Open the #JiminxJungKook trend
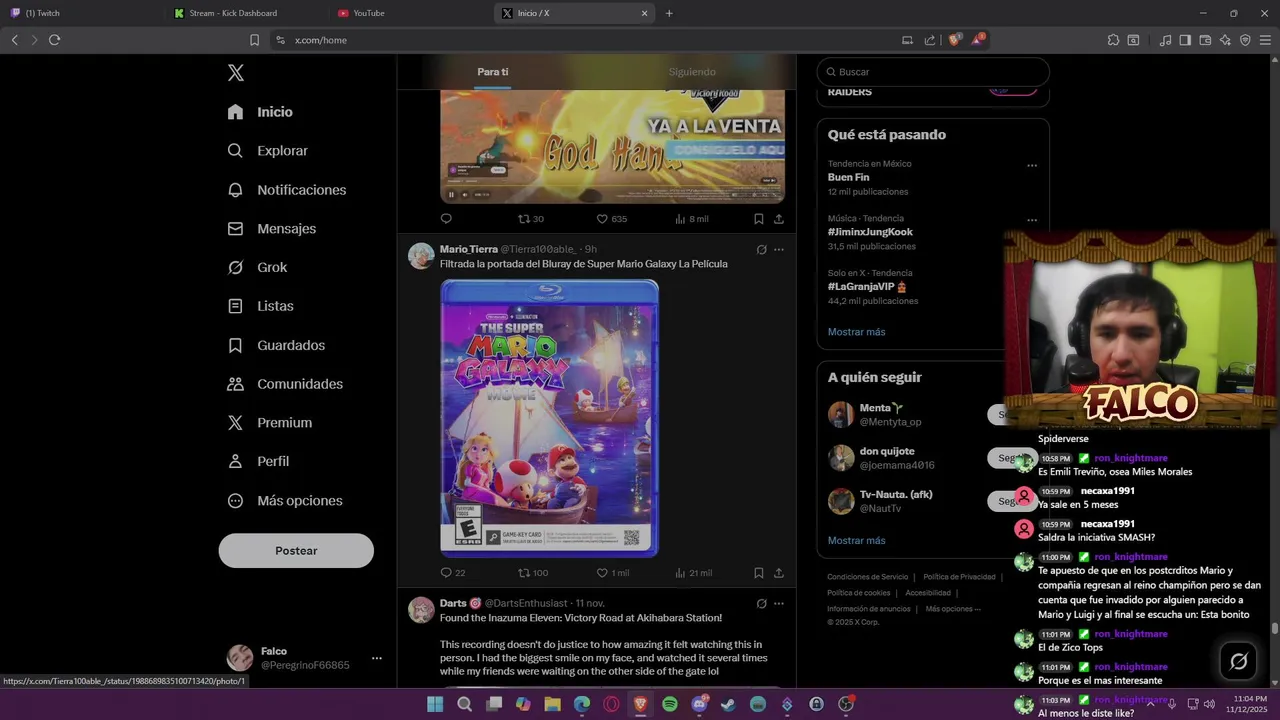 pos(870,232)
